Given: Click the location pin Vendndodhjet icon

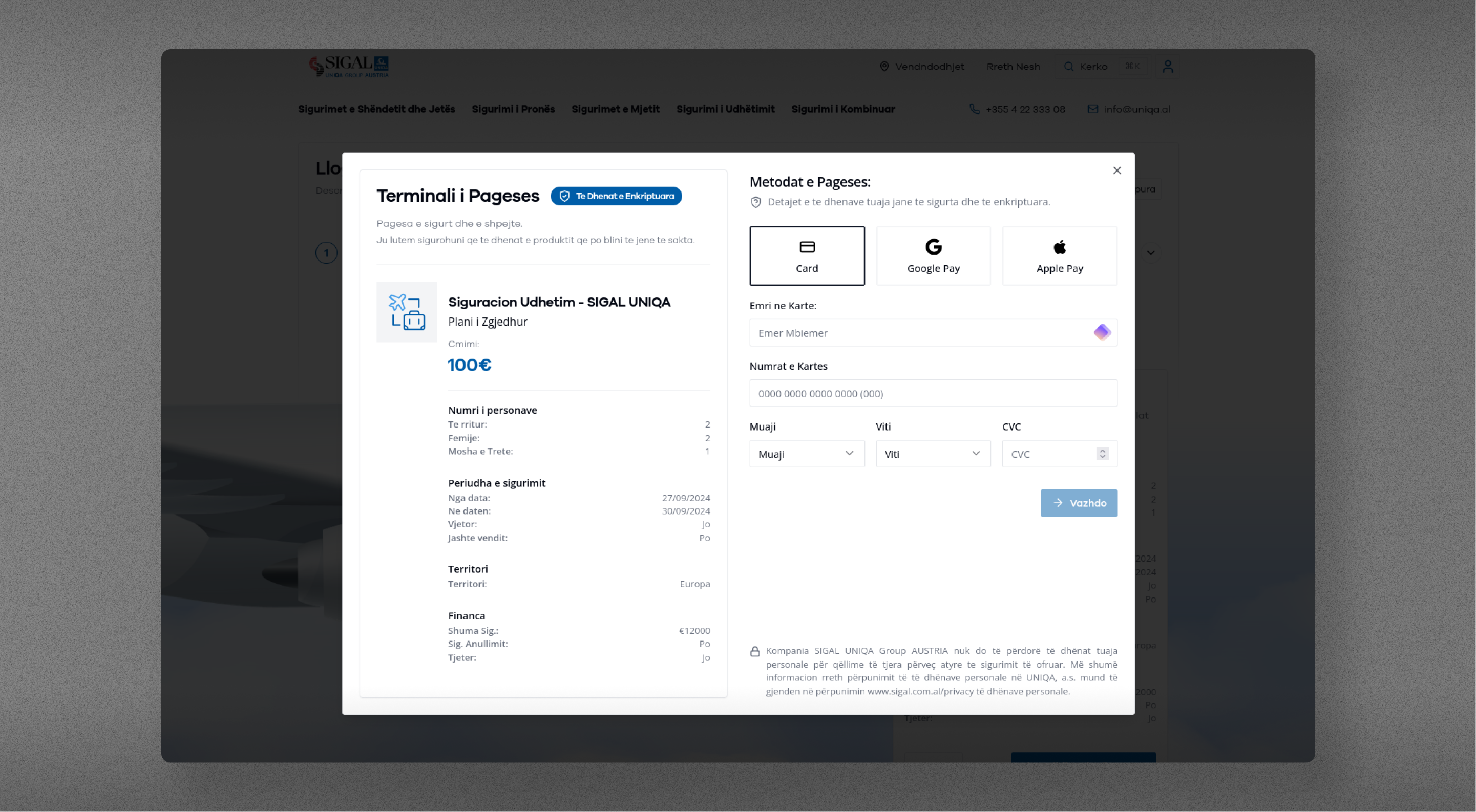Looking at the screenshot, I should tap(885, 66).
